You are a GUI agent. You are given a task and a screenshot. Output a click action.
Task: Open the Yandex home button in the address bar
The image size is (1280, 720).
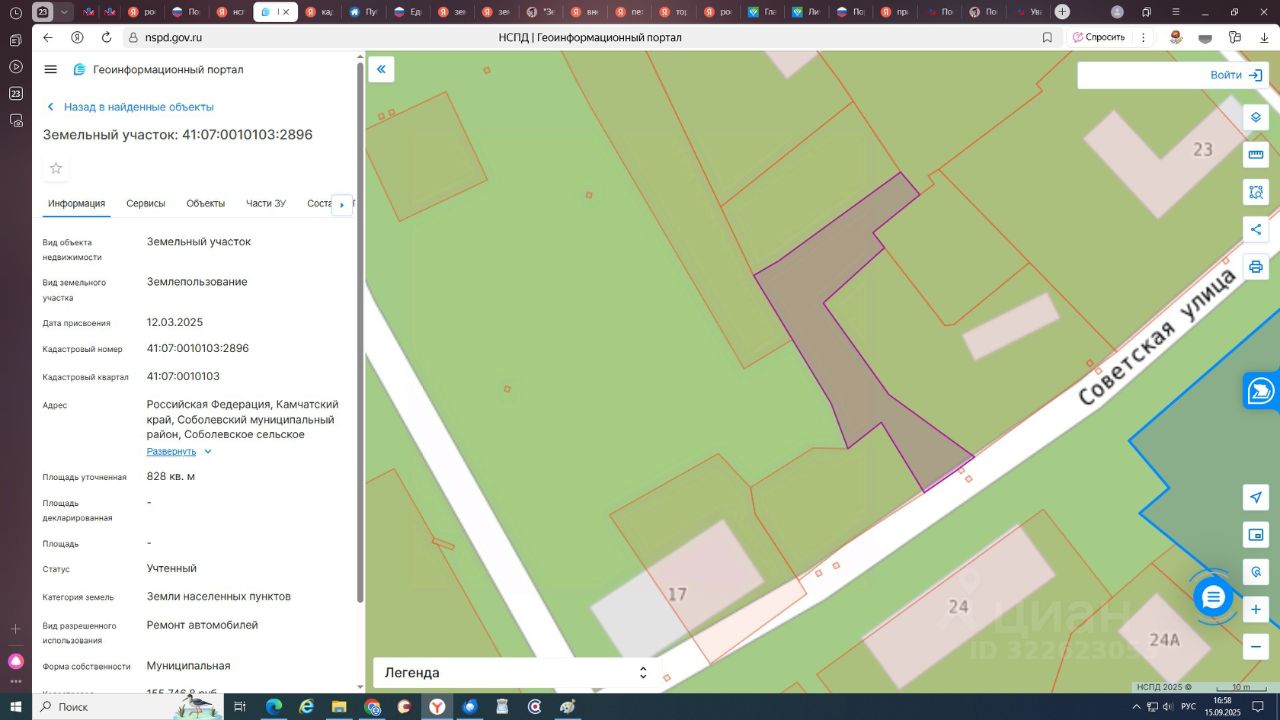coord(77,37)
